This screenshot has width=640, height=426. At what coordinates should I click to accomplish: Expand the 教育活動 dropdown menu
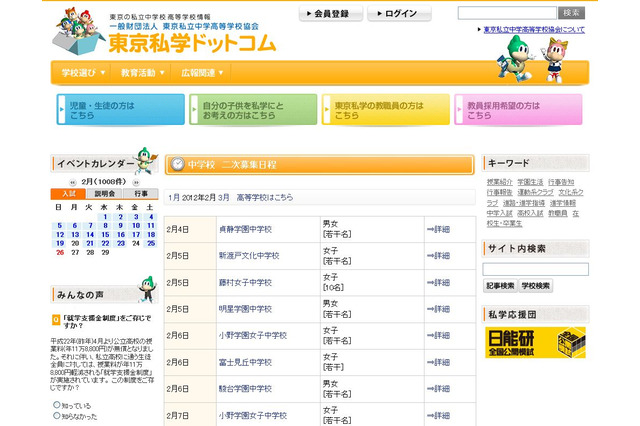(x=142, y=73)
